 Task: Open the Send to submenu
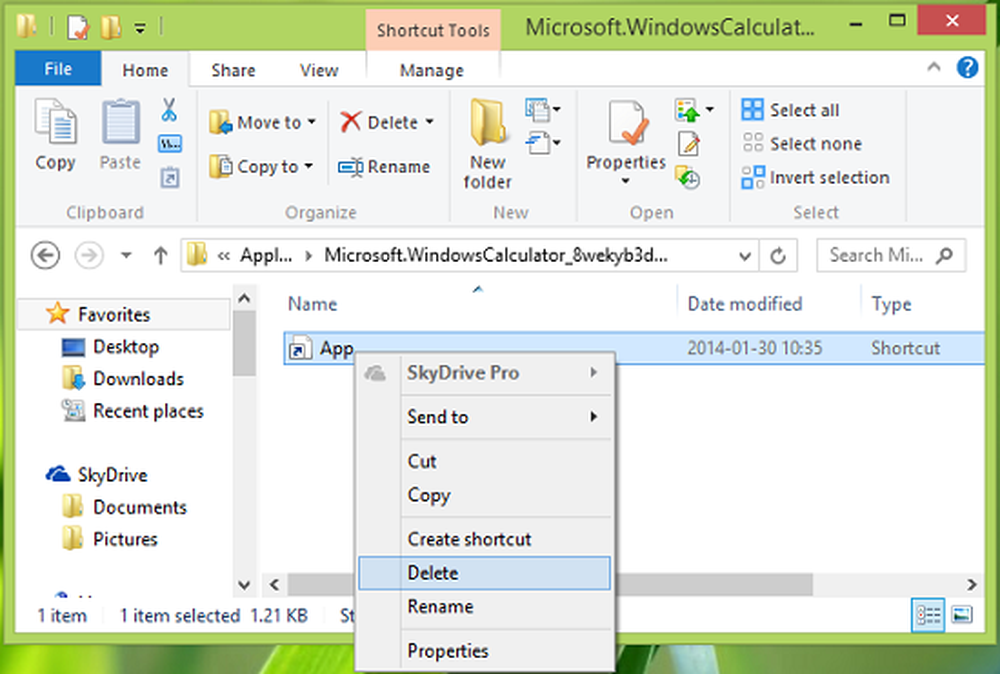pyautogui.click(x=485, y=417)
